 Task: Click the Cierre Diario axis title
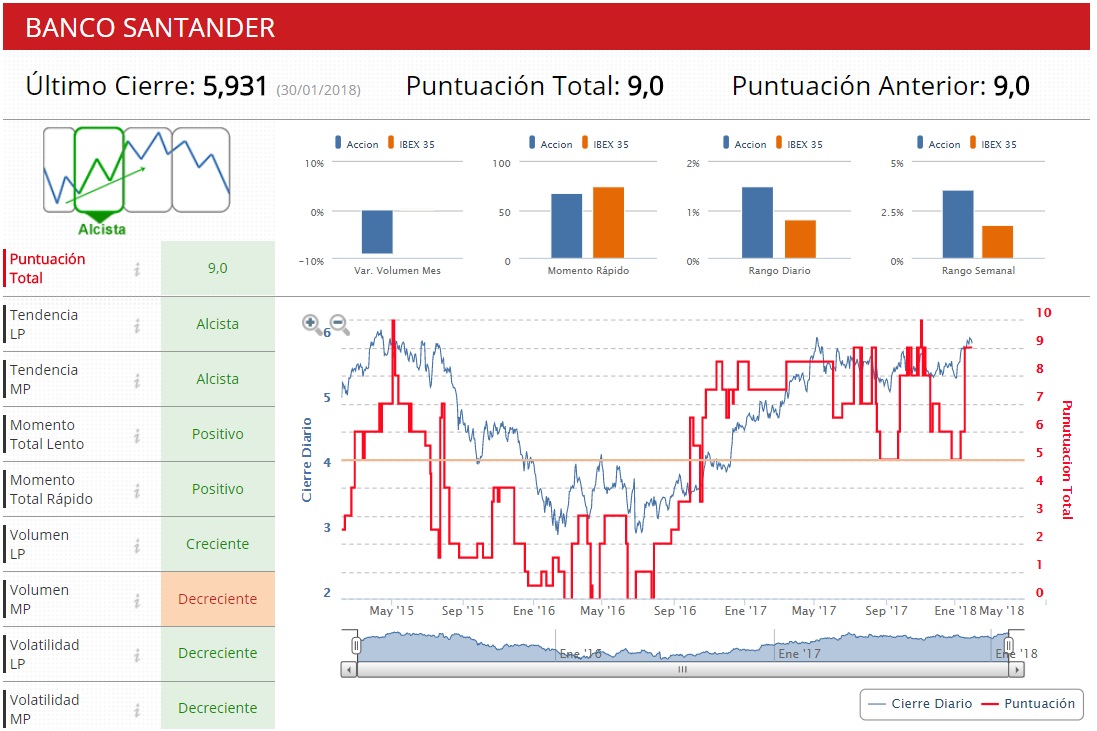point(306,460)
